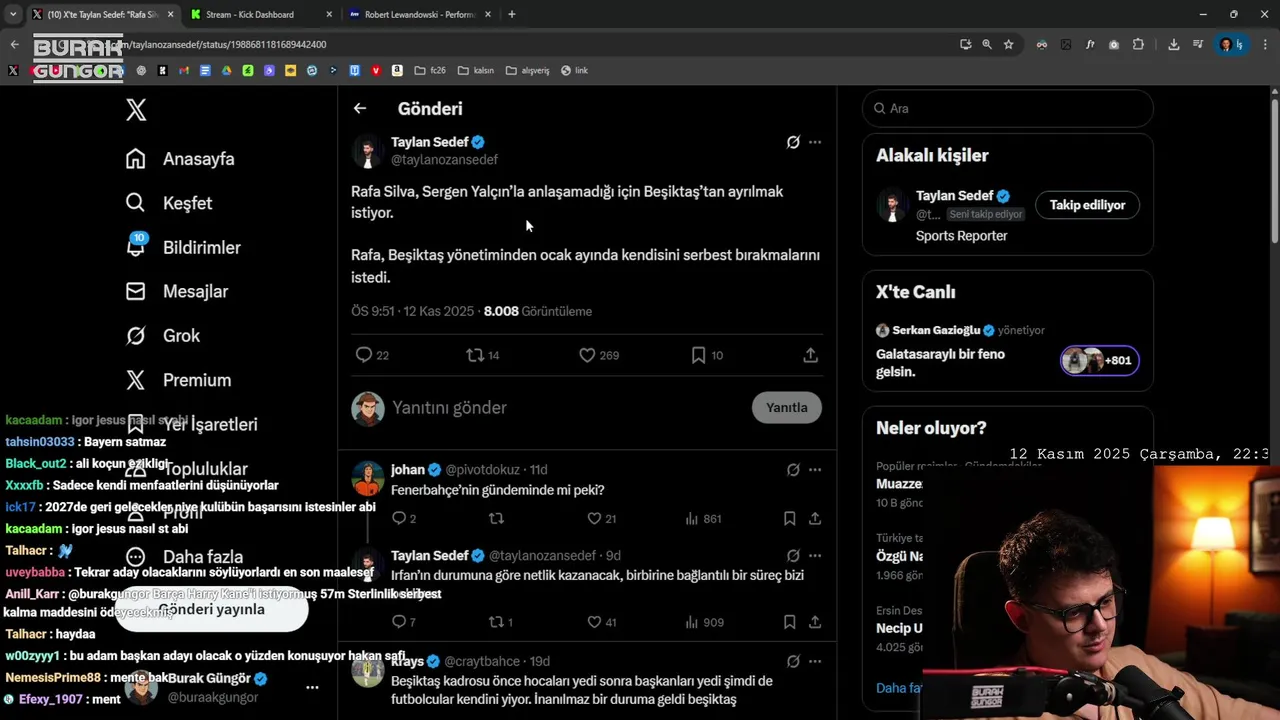Click Grok icon on Taylan Sedef's main post
The image size is (1280, 720).
tap(793, 142)
